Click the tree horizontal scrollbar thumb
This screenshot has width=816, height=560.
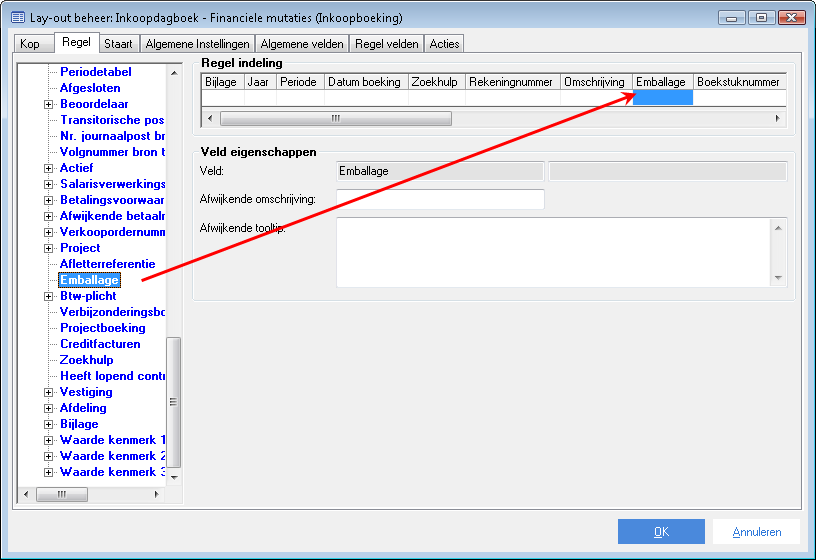point(61,494)
